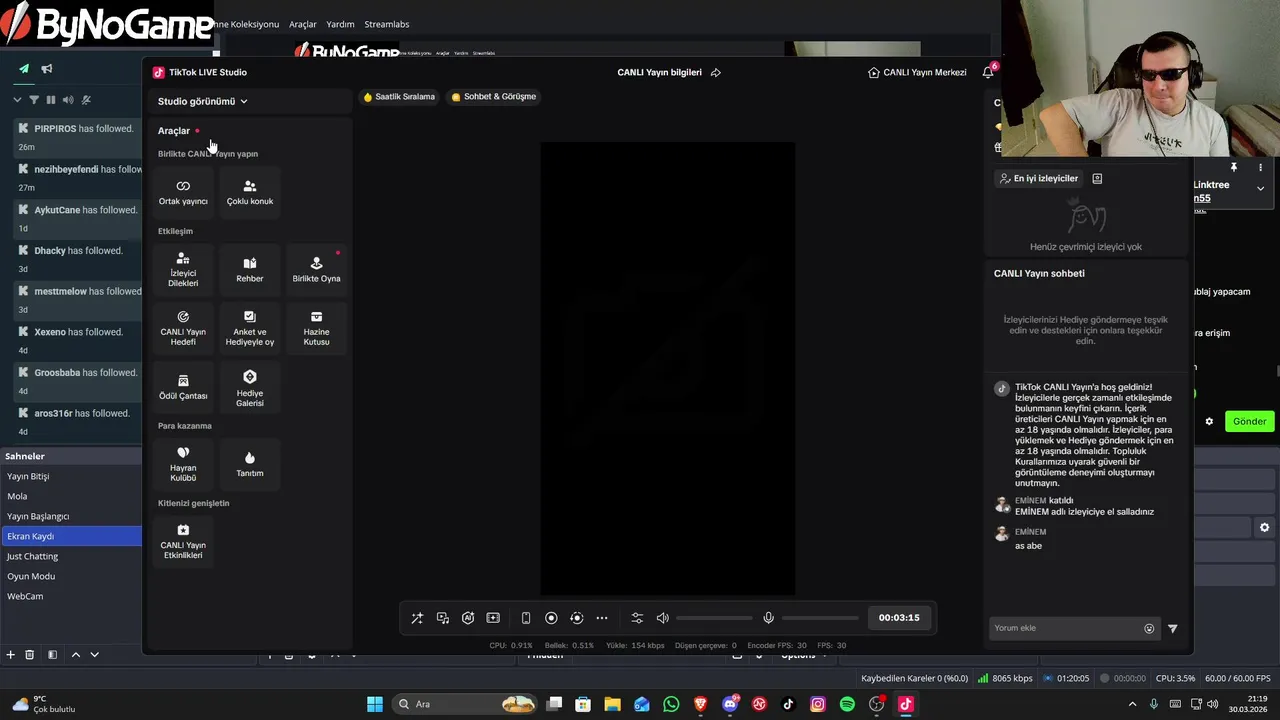Click the media and music icon
The width and height of the screenshot is (1280, 720).
point(443,618)
